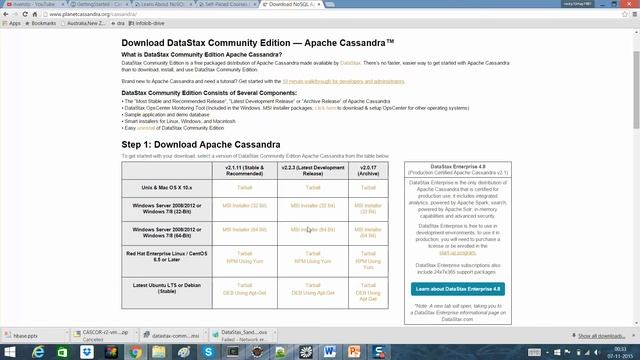Download v2.0.17 MSI Installer (64 Bit)
The height and width of the screenshot is (360, 640).
(368, 233)
